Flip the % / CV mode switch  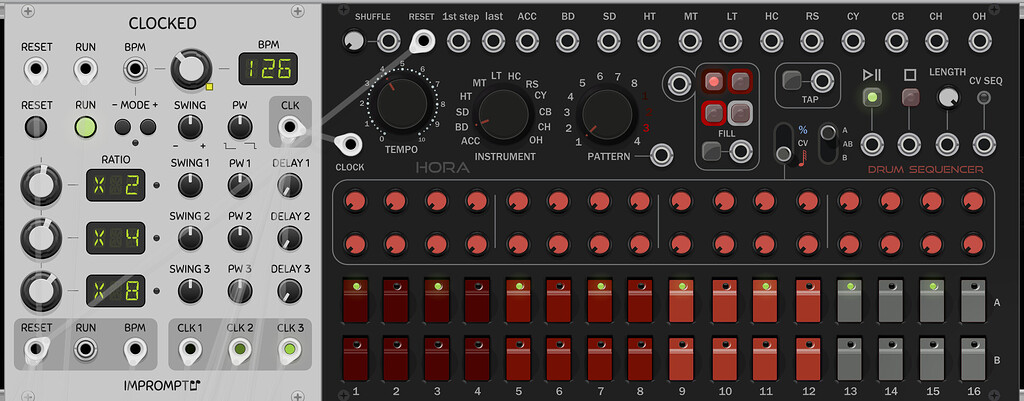782,143
